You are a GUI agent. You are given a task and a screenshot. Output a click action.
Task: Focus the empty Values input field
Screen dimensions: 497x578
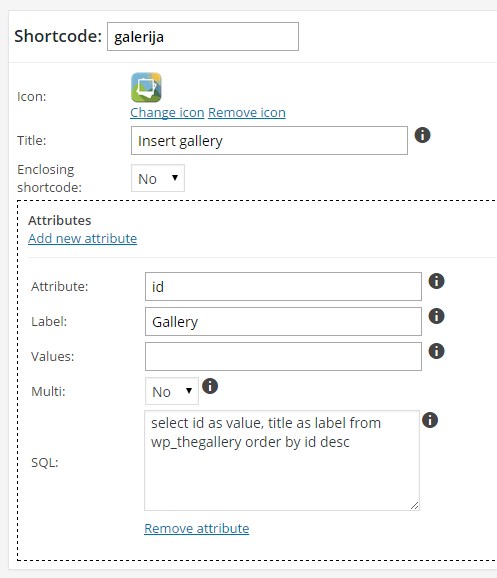tap(283, 356)
